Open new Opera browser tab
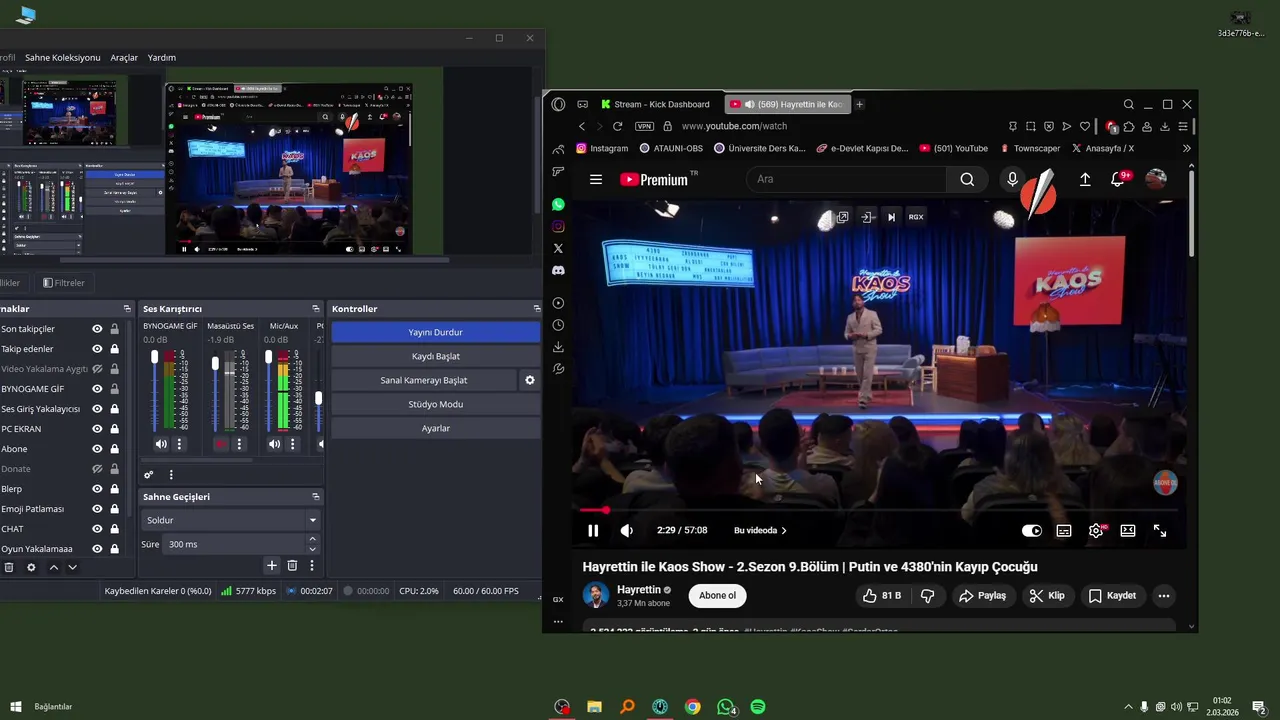This screenshot has height=720, width=1280. [859, 104]
